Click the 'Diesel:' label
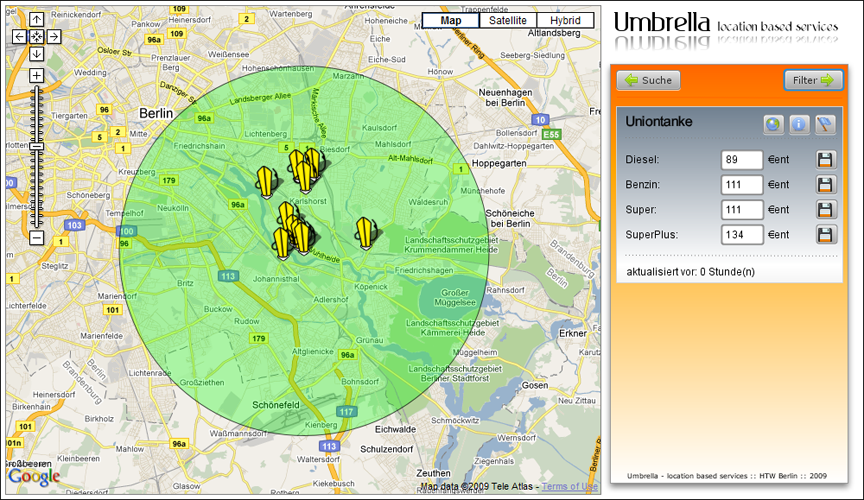This screenshot has height=500, width=864. pos(642,160)
